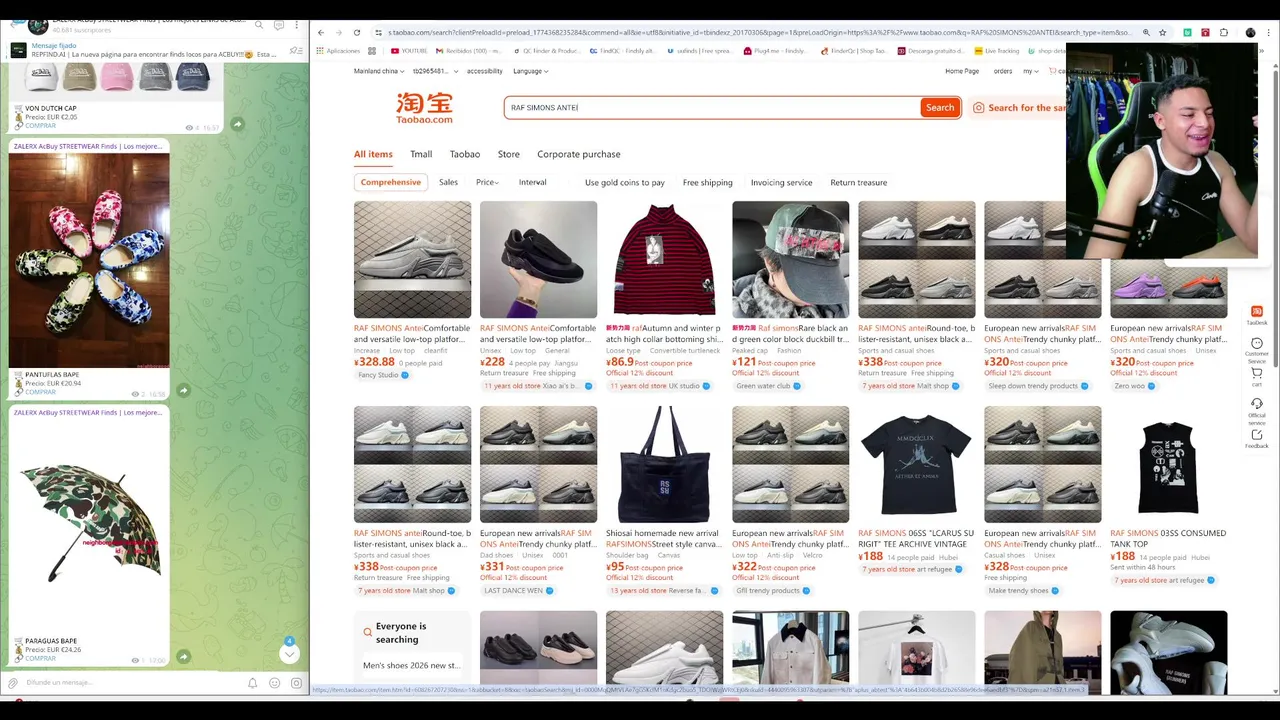
Task: Sort results by Sales
Action: (x=448, y=182)
